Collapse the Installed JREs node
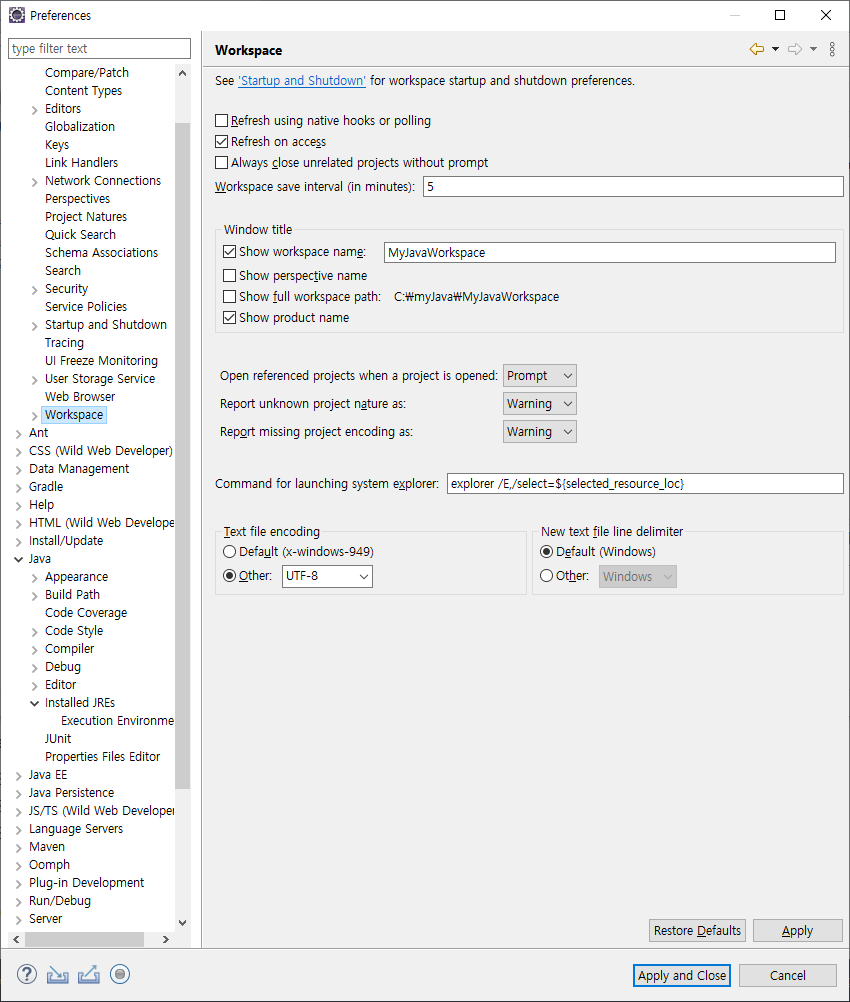Viewport: 850px width, 1002px height. pos(35,704)
